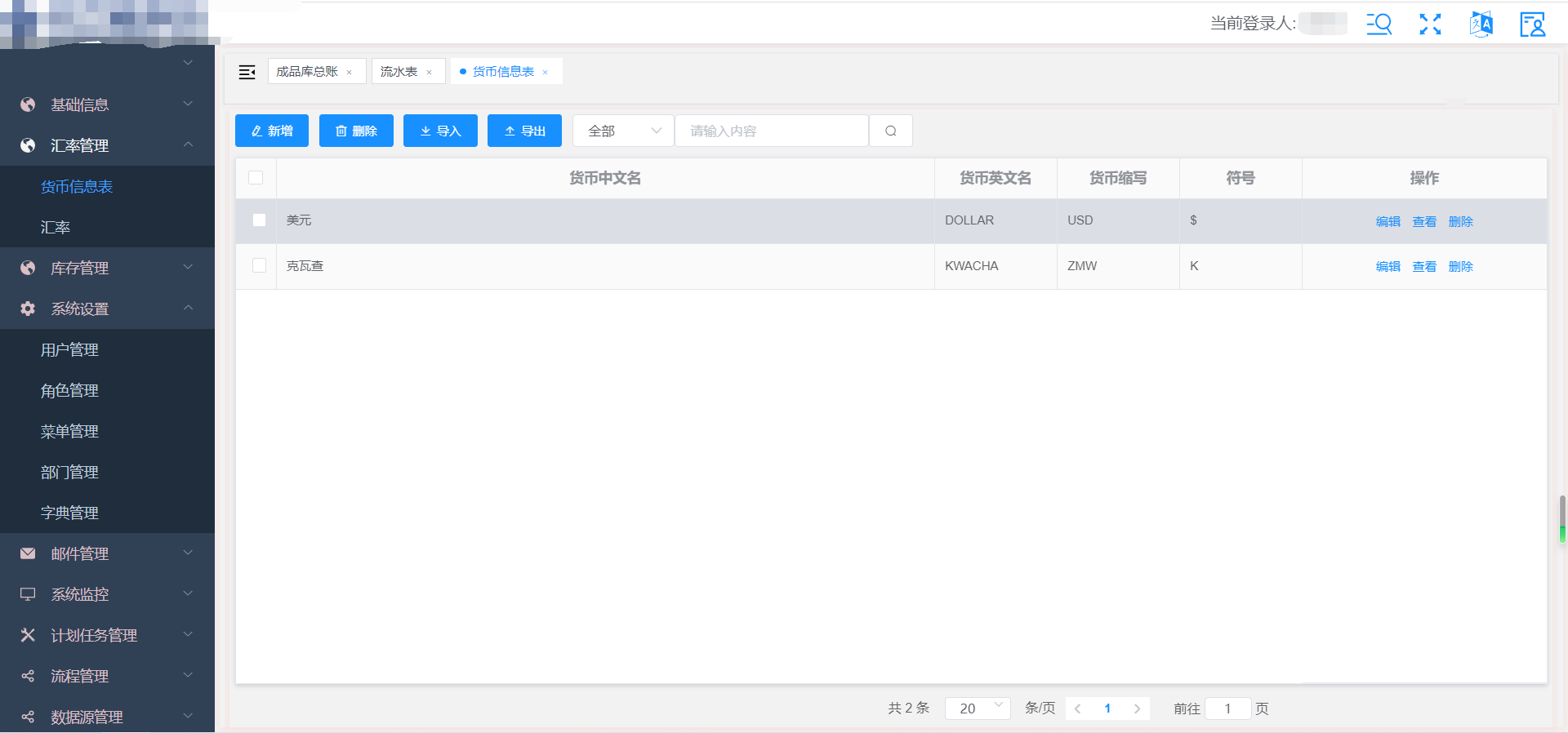Image resolution: width=1568 pixels, height=733 pixels.
Task: Expand the 流程管理 menu
Action: (107, 676)
